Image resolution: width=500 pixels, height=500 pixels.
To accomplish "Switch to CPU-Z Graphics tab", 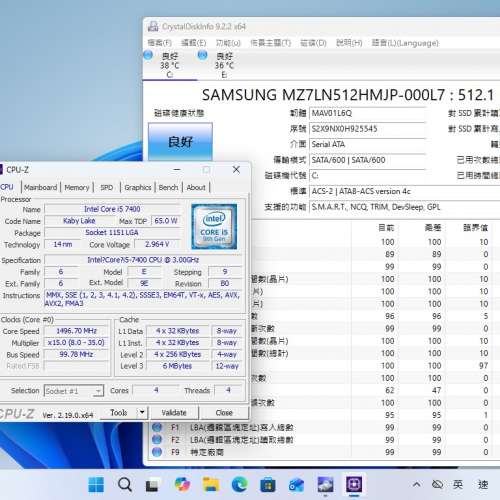I will tap(138, 187).
